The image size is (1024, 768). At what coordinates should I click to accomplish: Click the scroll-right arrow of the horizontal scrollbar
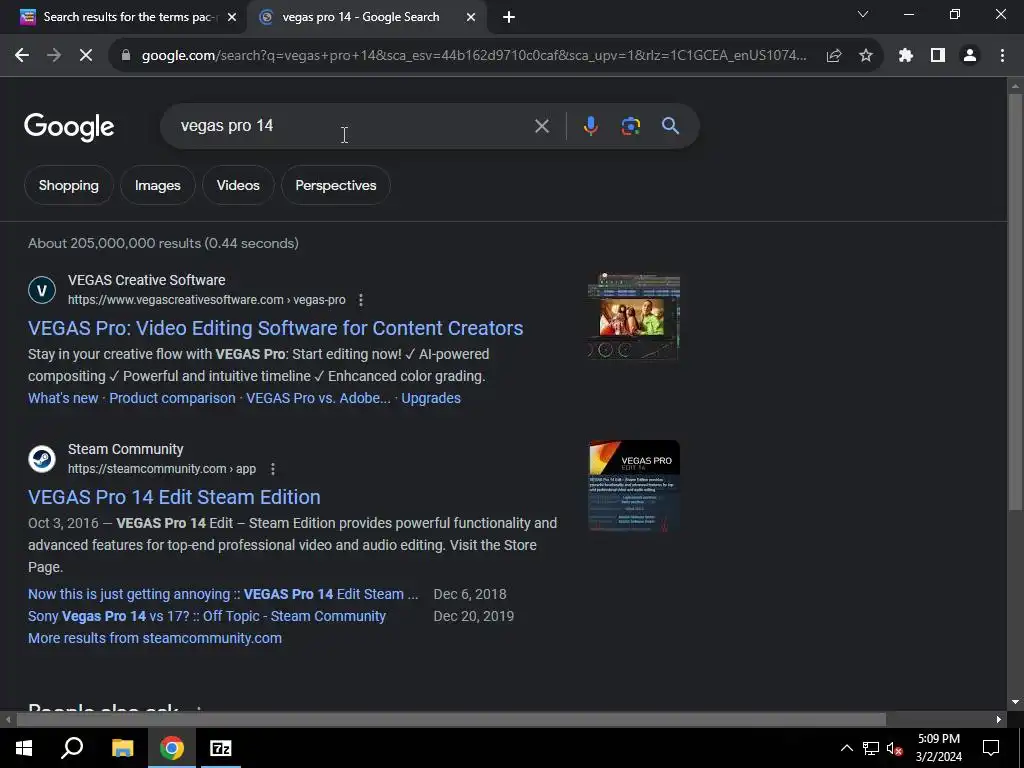point(999,720)
